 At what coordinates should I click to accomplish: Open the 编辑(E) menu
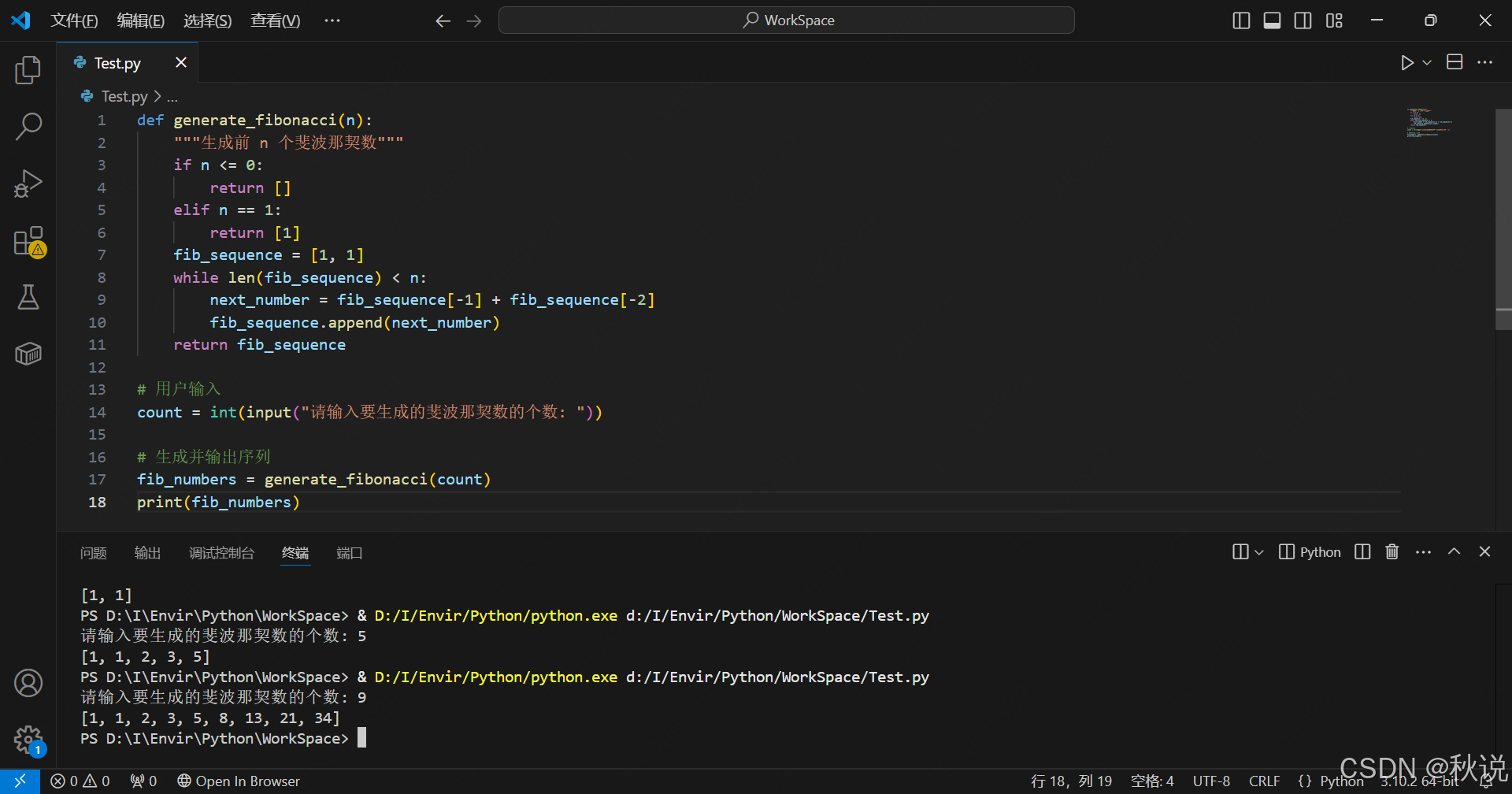141,20
